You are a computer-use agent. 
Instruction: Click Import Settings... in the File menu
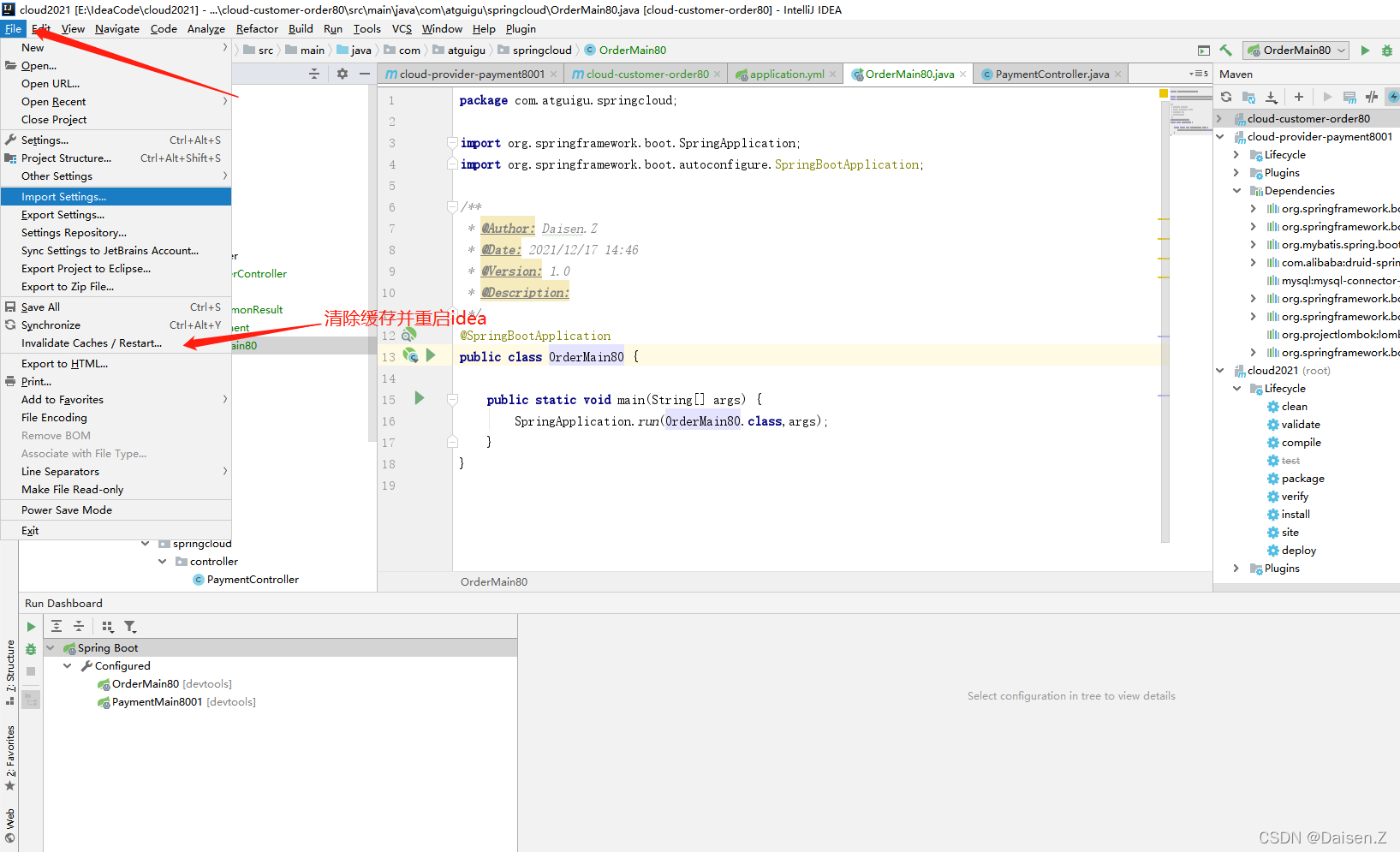coord(116,196)
